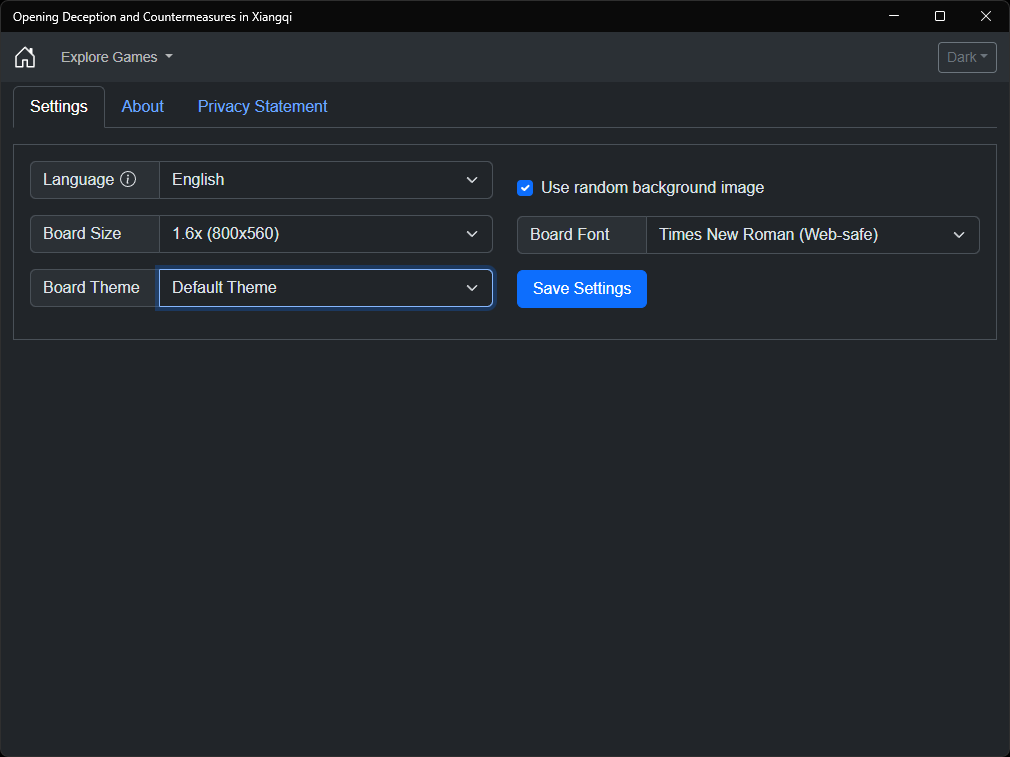Switch to the About tab
1010x757 pixels.
point(142,106)
